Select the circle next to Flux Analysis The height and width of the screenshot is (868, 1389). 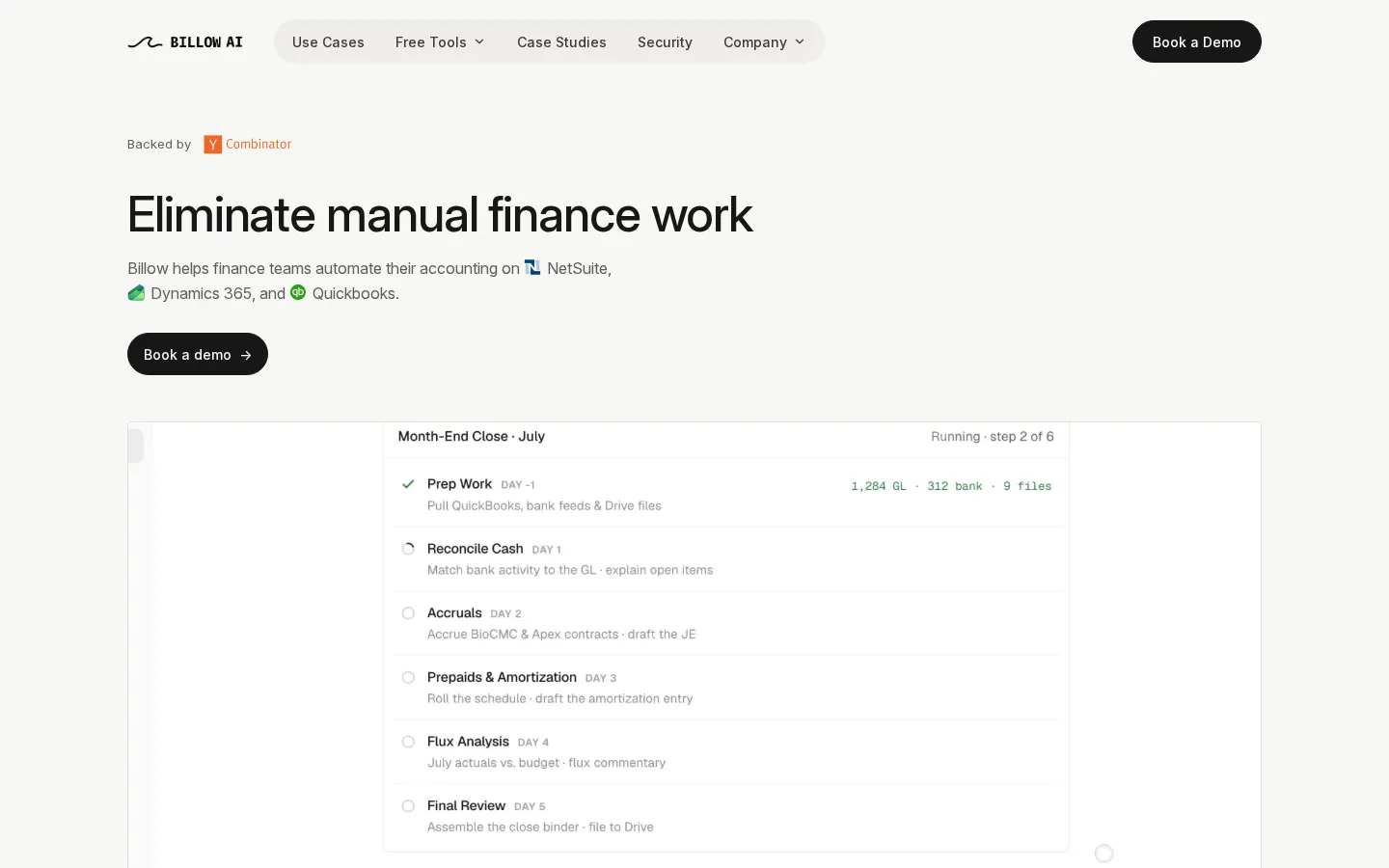[408, 742]
